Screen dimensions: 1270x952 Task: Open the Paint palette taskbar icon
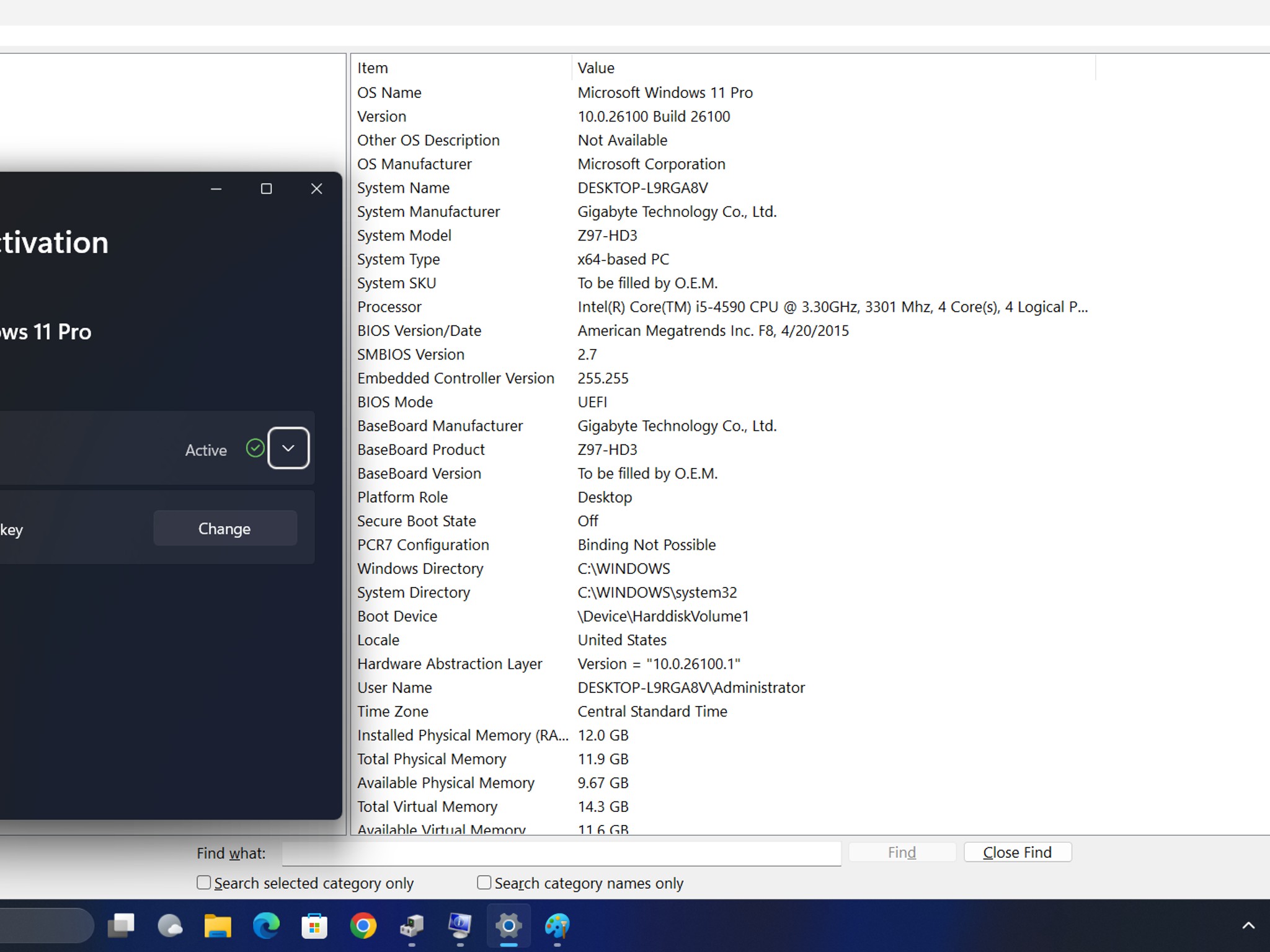[557, 926]
